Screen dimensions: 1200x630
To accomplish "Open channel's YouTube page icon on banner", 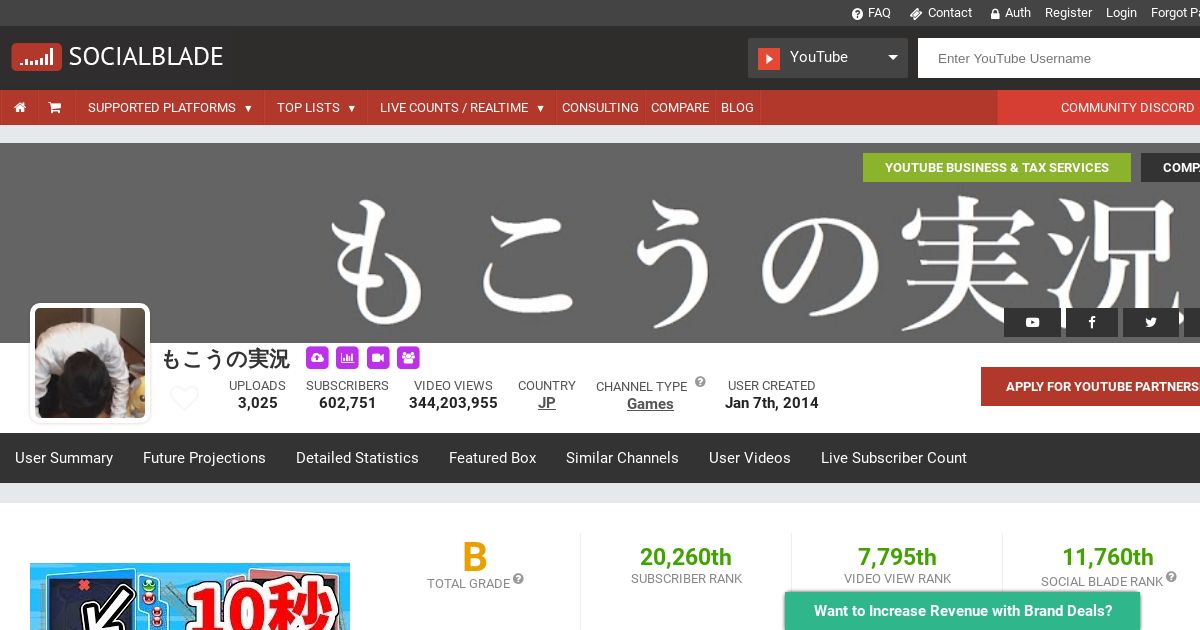I will [x=1032, y=322].
